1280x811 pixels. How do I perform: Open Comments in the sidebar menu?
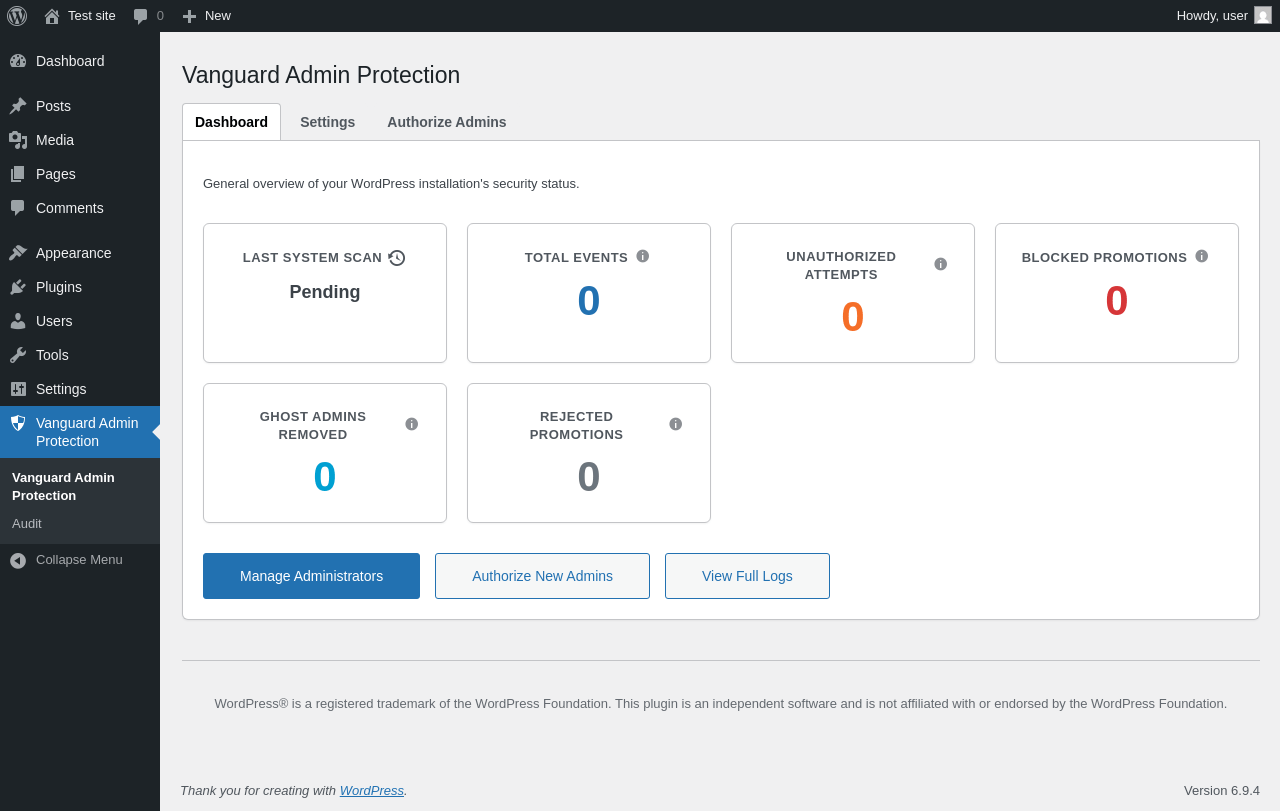point(80,208)
